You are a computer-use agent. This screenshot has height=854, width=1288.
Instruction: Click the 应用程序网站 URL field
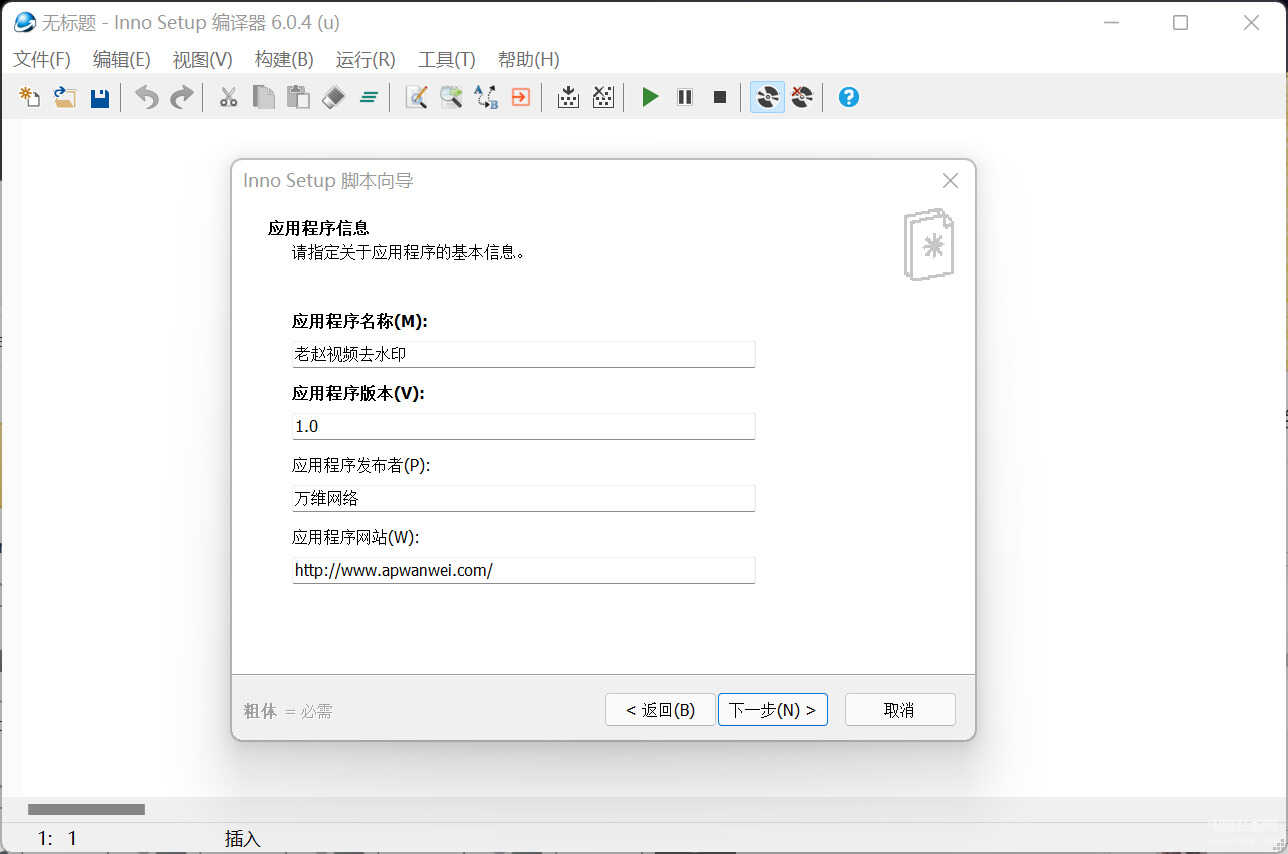[x=523, y=570]
